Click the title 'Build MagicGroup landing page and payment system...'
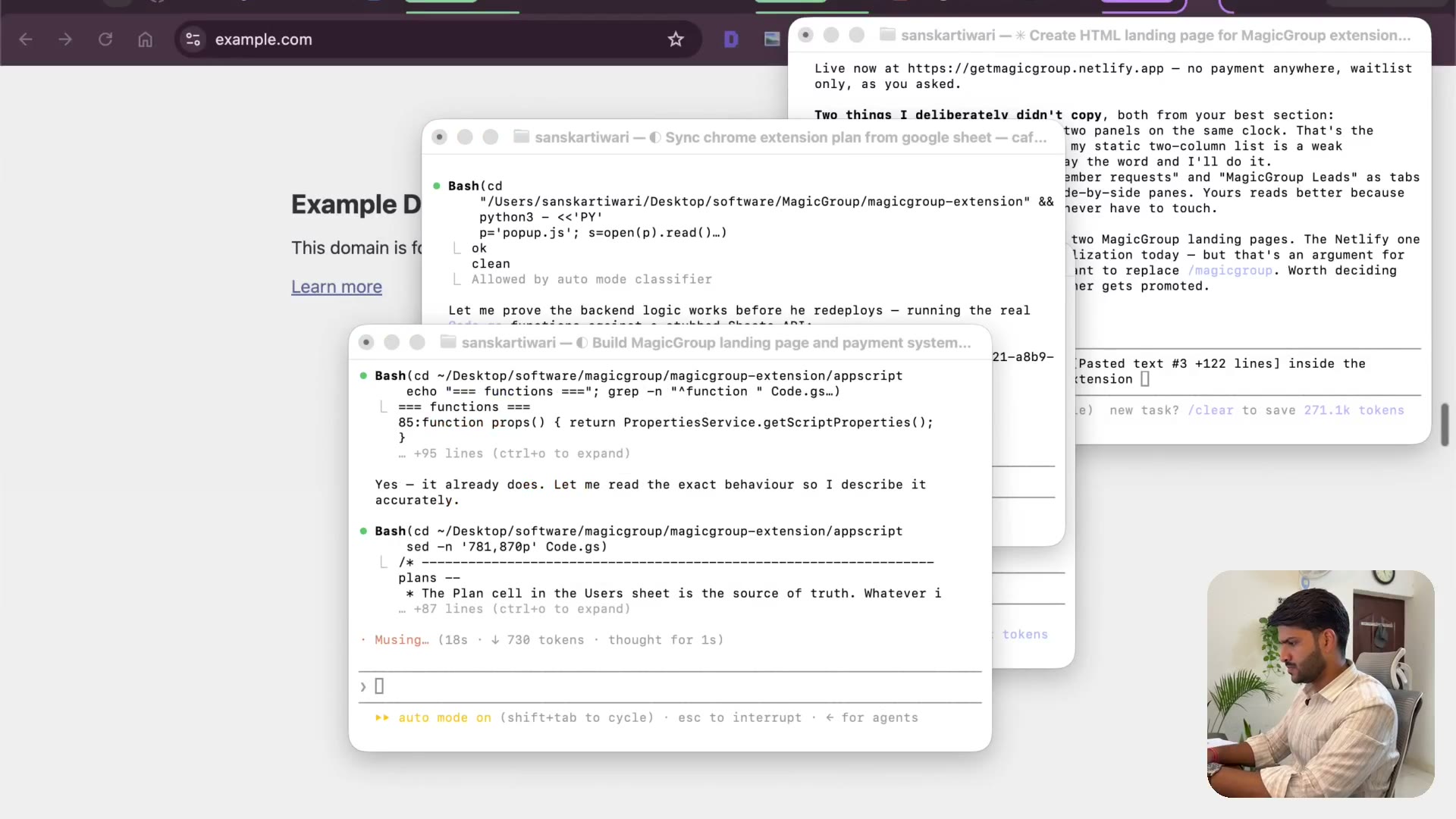The height and width of the screenshot is (819, 1456). point(781,342)
